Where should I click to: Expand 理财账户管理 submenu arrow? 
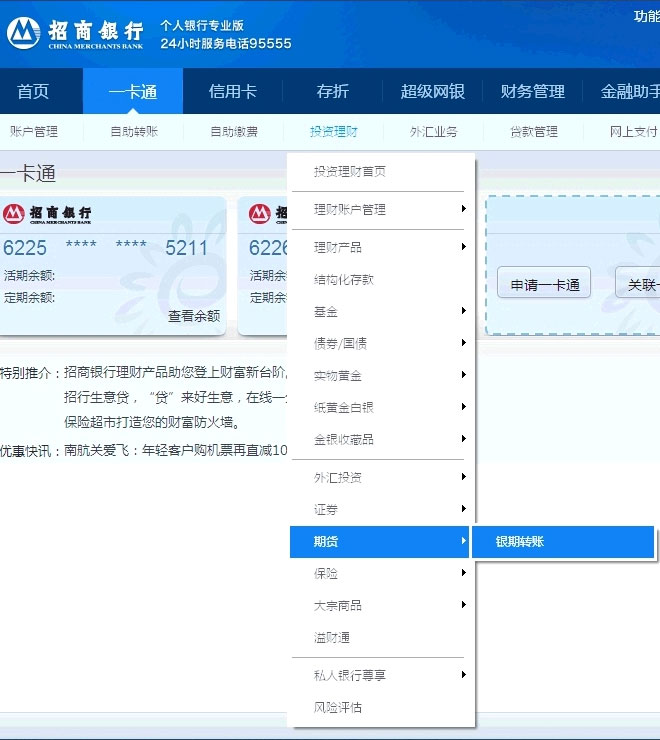(x=464, y=209)
